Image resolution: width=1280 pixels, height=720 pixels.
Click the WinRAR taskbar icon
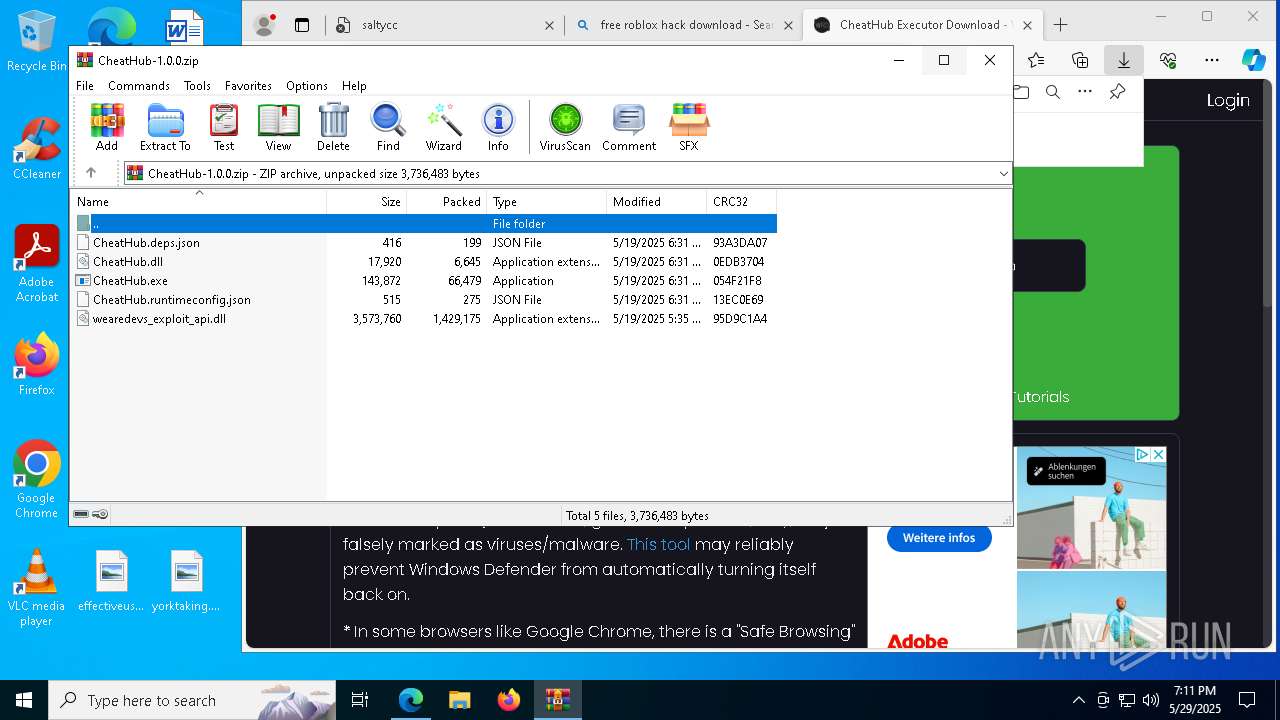click(x=557, y=700)
